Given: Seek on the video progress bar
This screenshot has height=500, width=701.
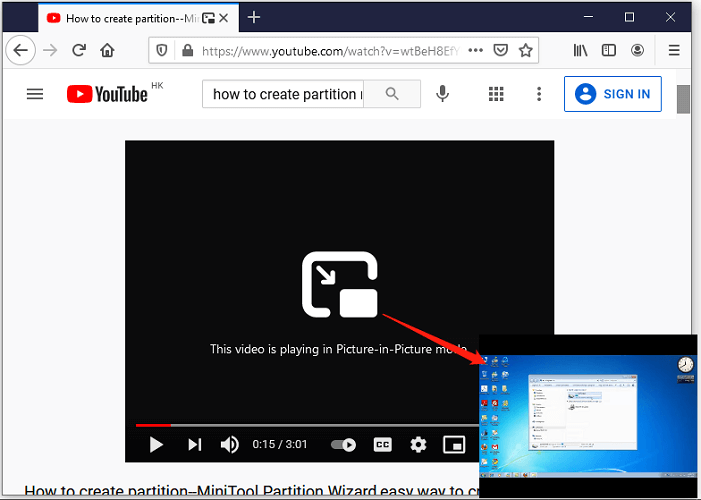Looking at the screenshot, I should pos(307,425).
